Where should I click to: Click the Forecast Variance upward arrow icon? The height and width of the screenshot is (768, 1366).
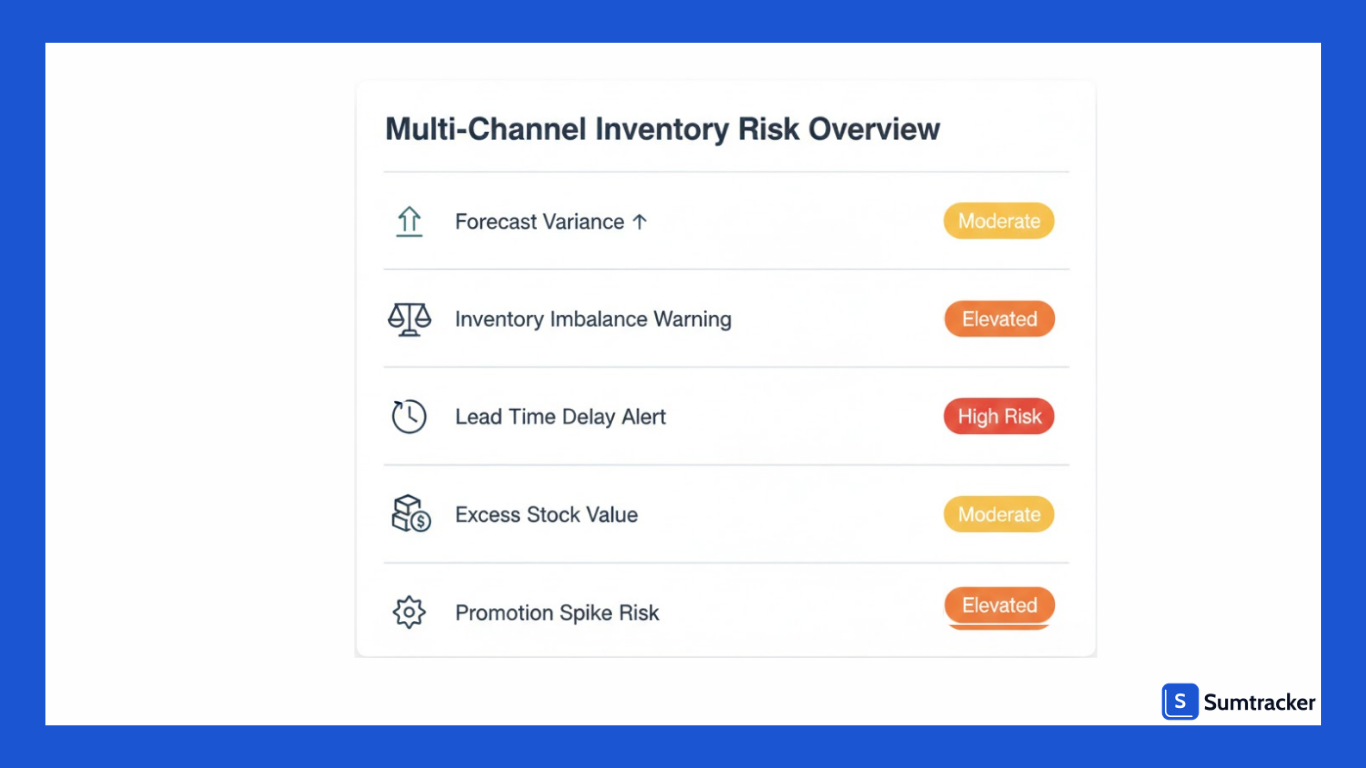(x=409, y=221)
